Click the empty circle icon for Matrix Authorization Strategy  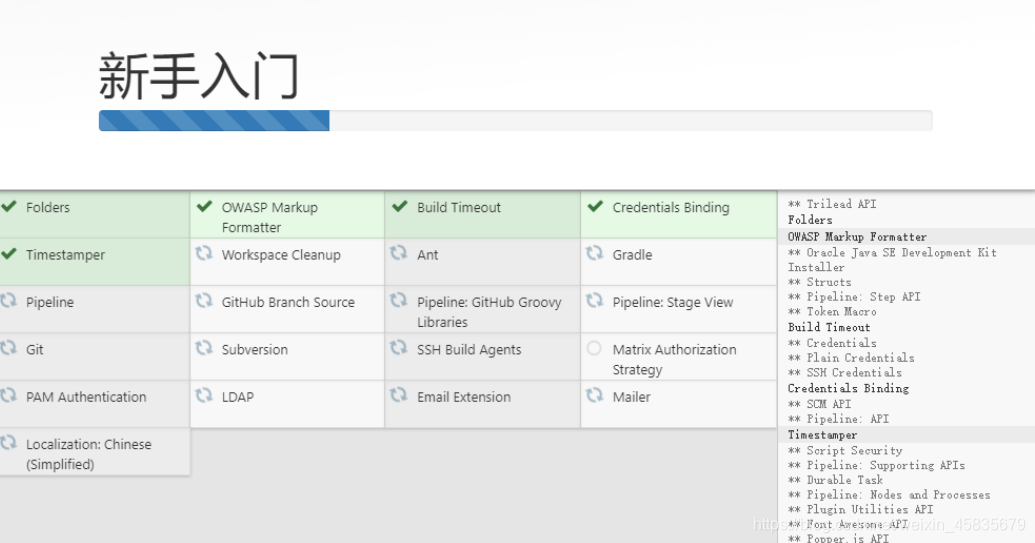coord(594,348)
